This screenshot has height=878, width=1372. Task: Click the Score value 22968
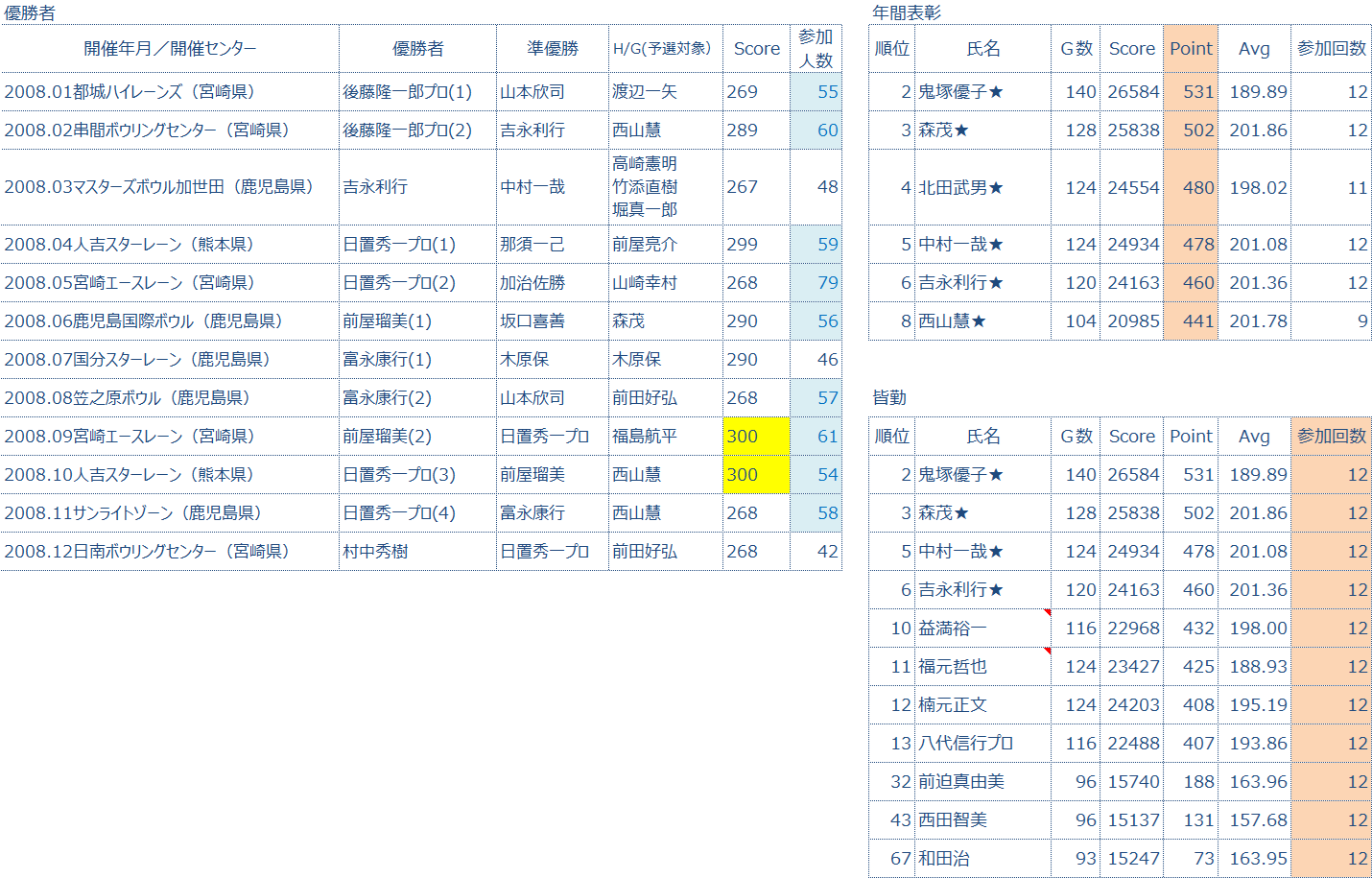1132,628
